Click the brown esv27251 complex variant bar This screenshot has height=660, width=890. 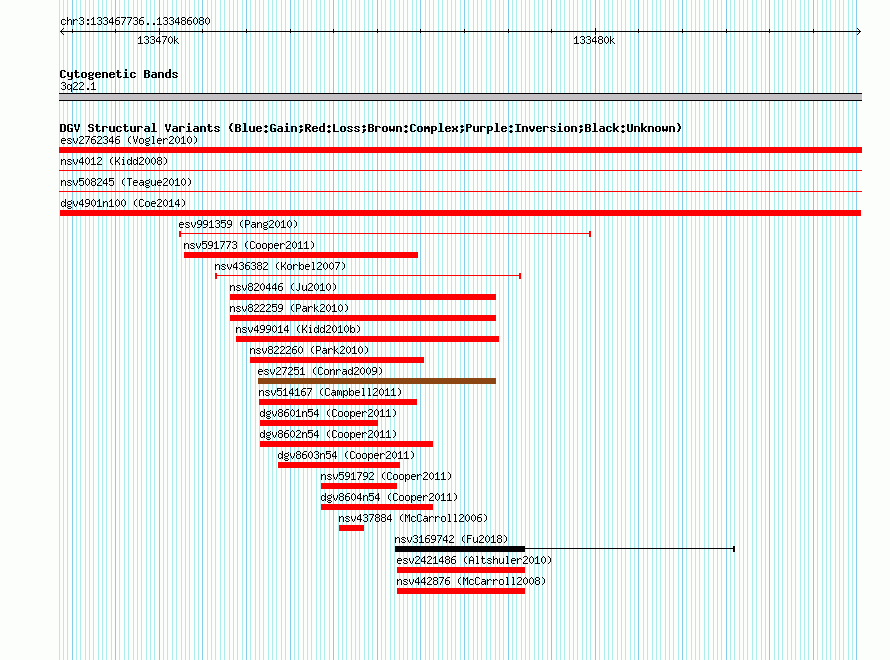click(377, 381)
